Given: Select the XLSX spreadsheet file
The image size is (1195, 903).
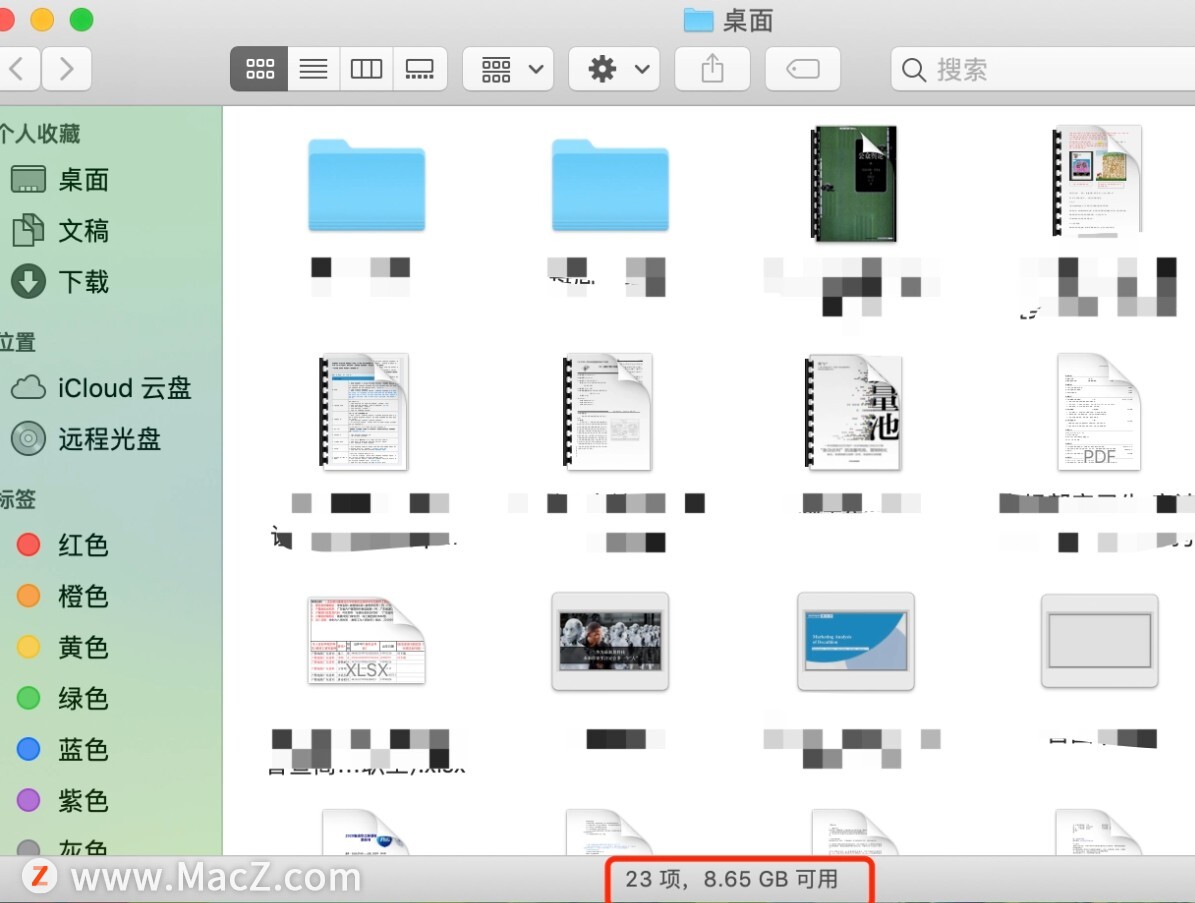Looking at the screenshot, I should 367,640.
